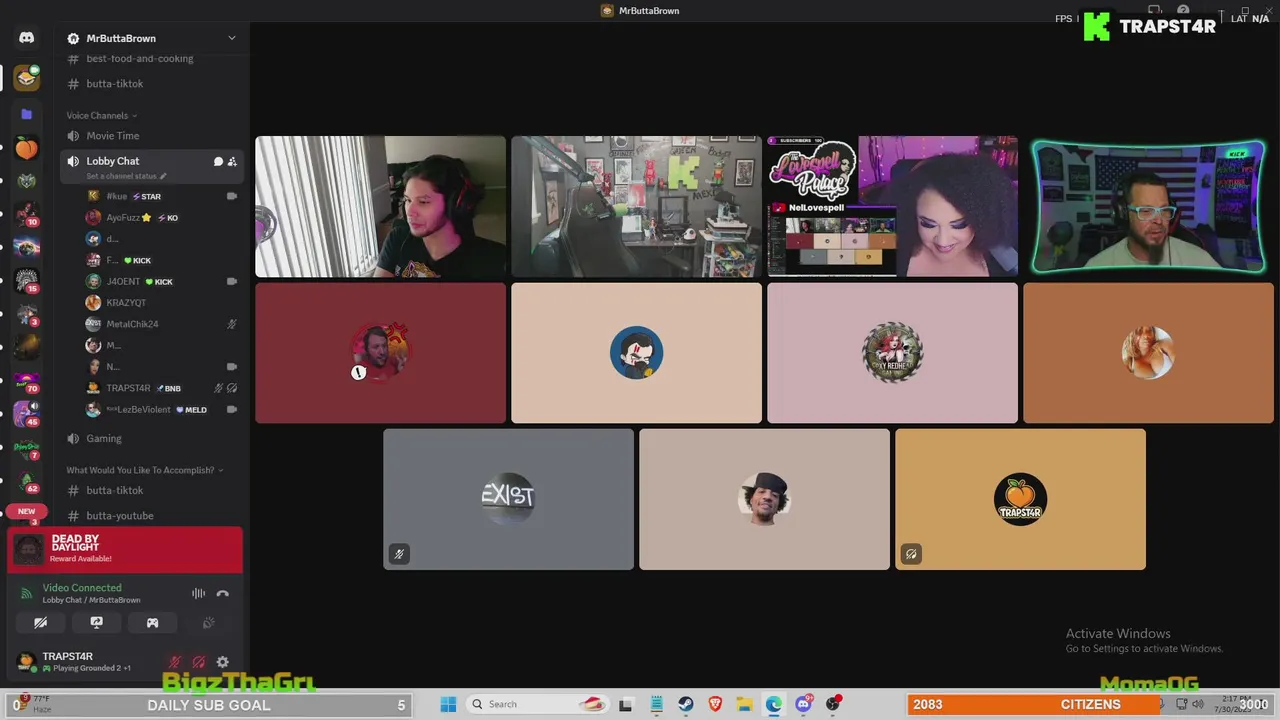Focus red-haired avatar participant tile
Screen dimensions: 1280x720
coord(892,353)
